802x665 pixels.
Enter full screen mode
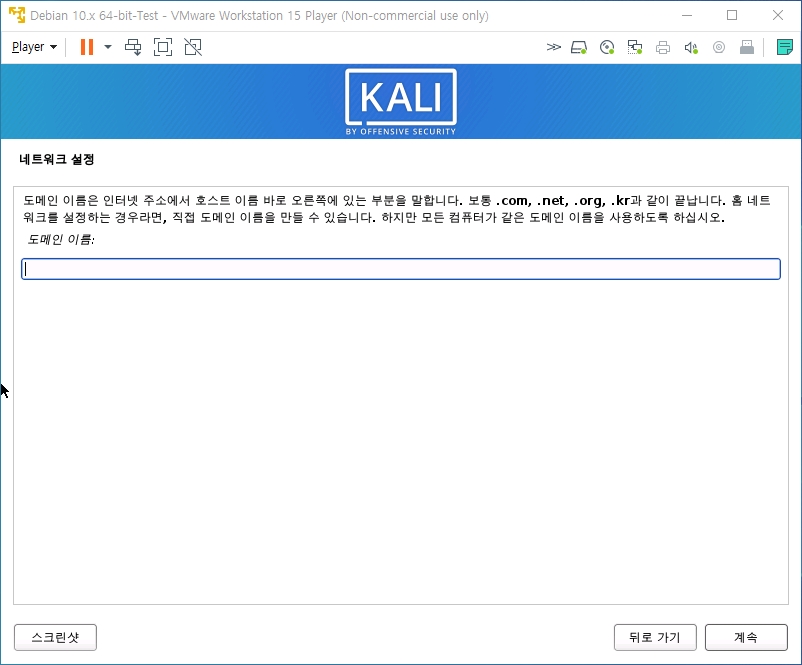point(163,47)
